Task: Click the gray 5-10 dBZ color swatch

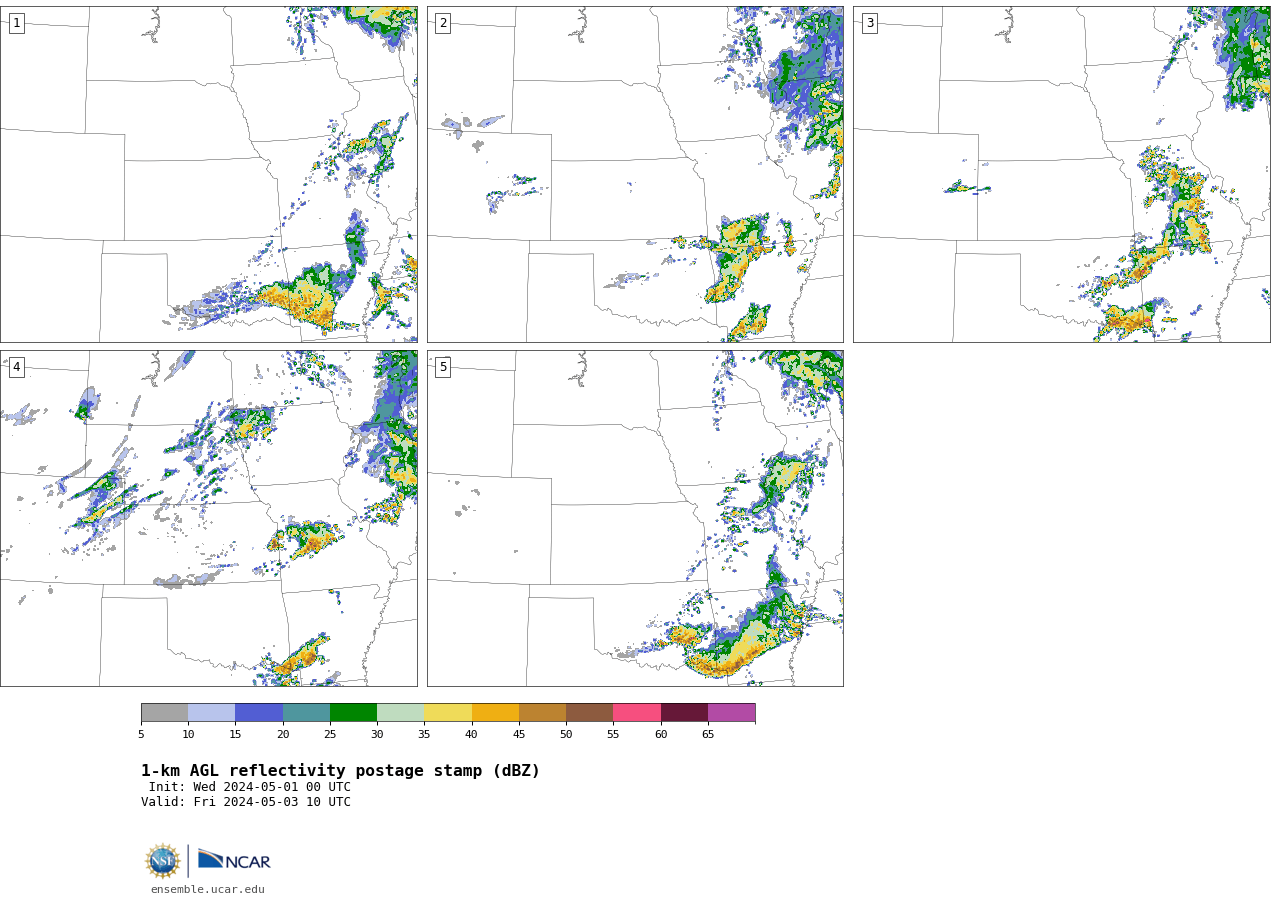Action: point(164,712)
